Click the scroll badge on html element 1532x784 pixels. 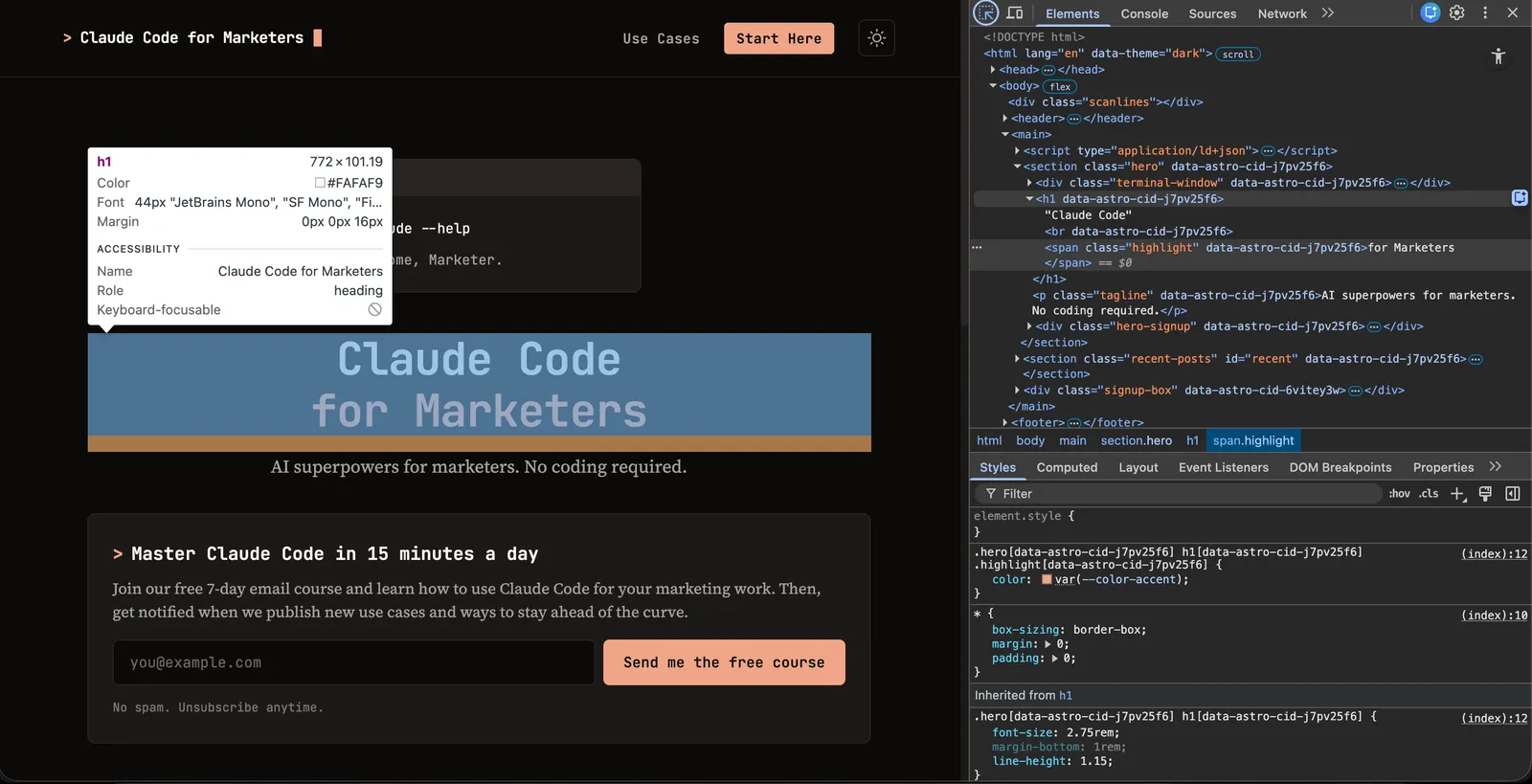point(1238,55)
